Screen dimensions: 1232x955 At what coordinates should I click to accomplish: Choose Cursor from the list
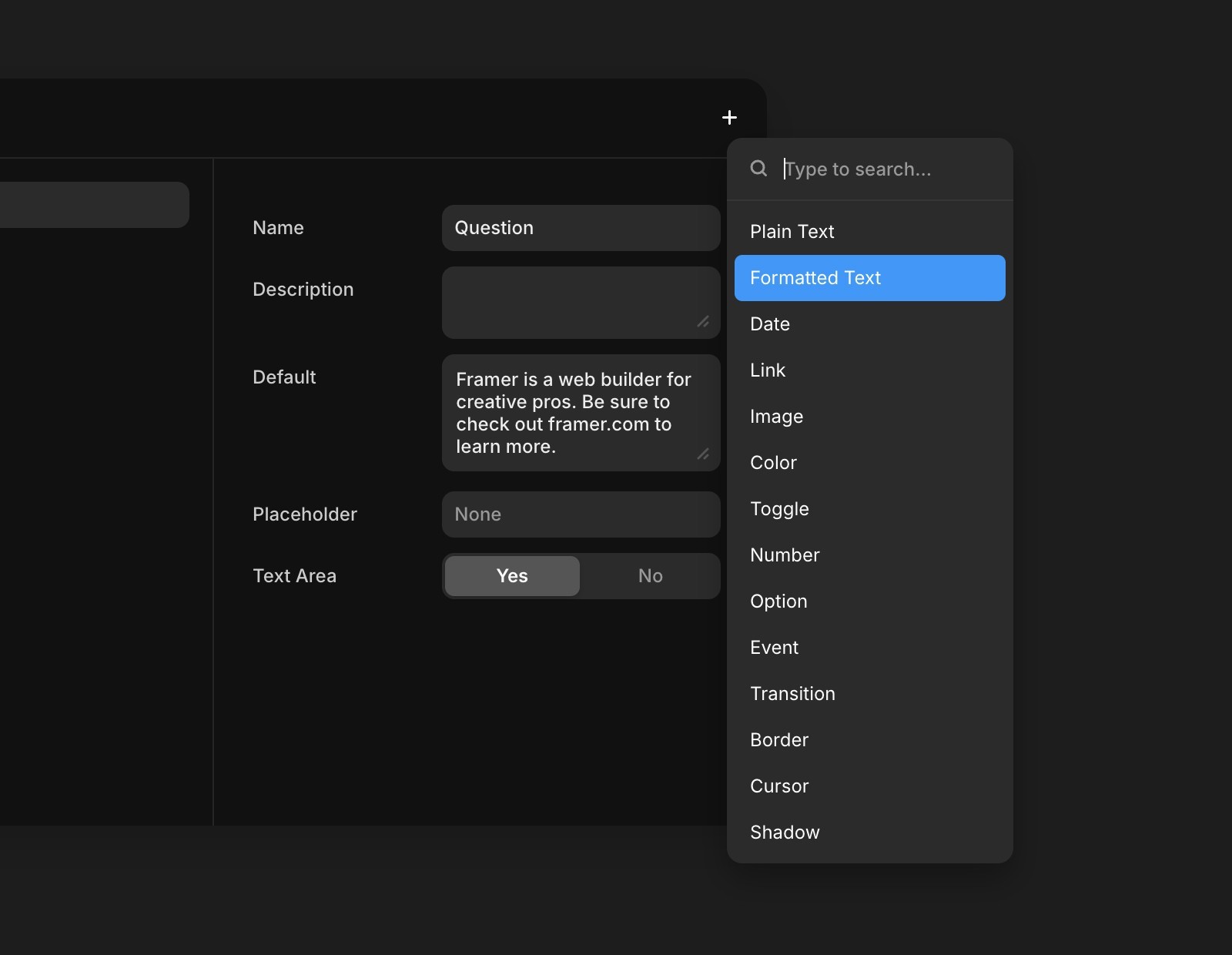[870, 786]
